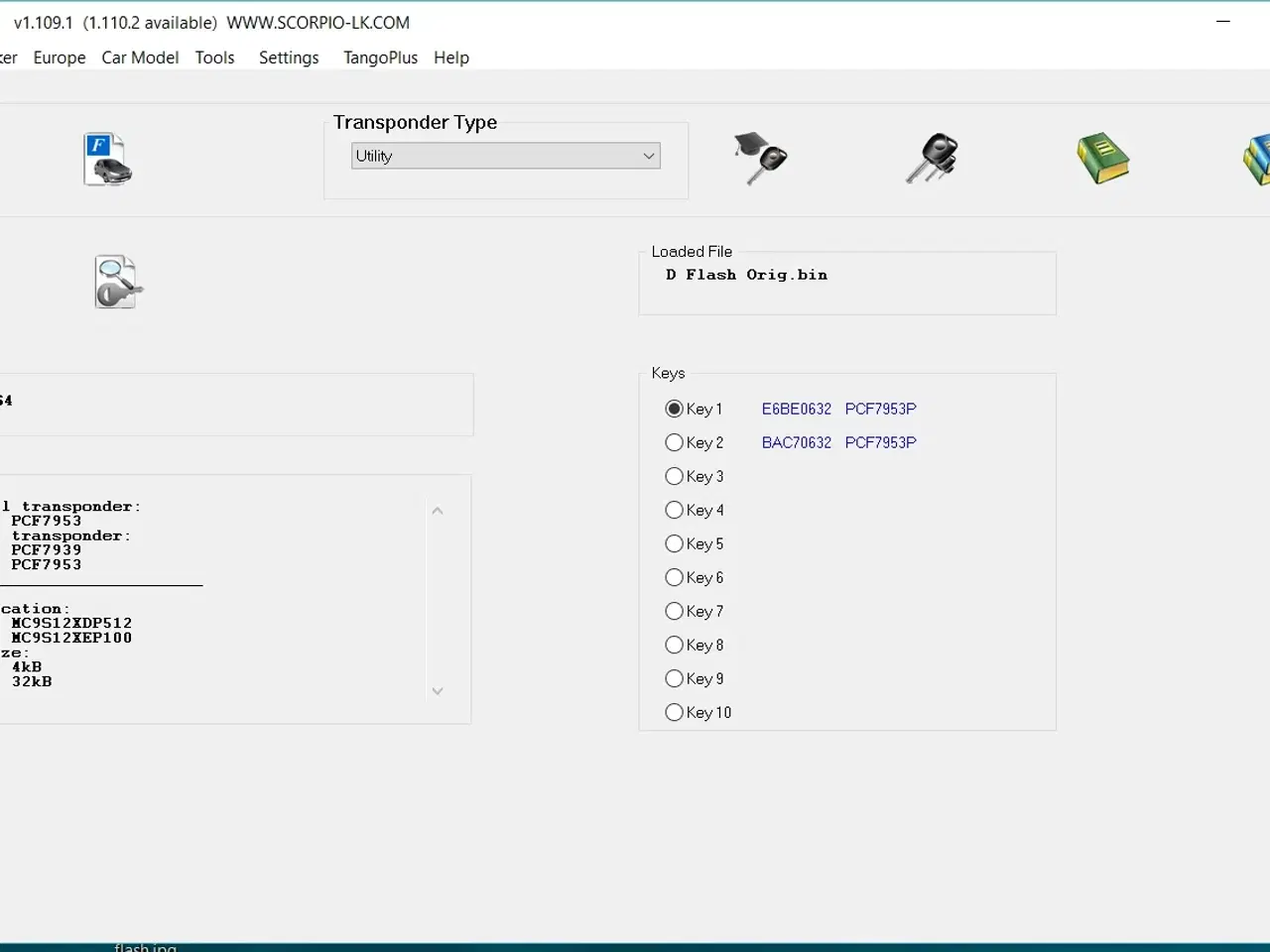
Task: Open the Help menu
Action: [x=451, y=58]
